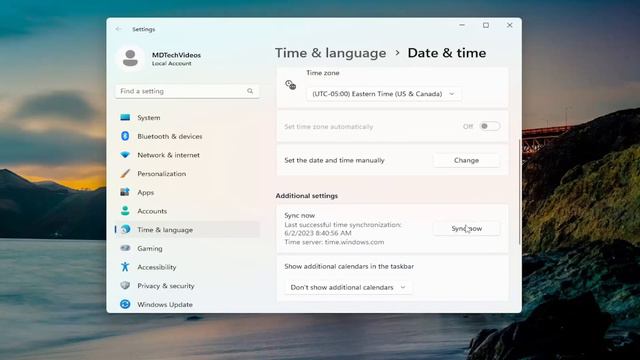Image resolution: width=640 pixels, height=360 pixels.
Task: Select Accessibility in the sidebar
Action: click(187, 267)
